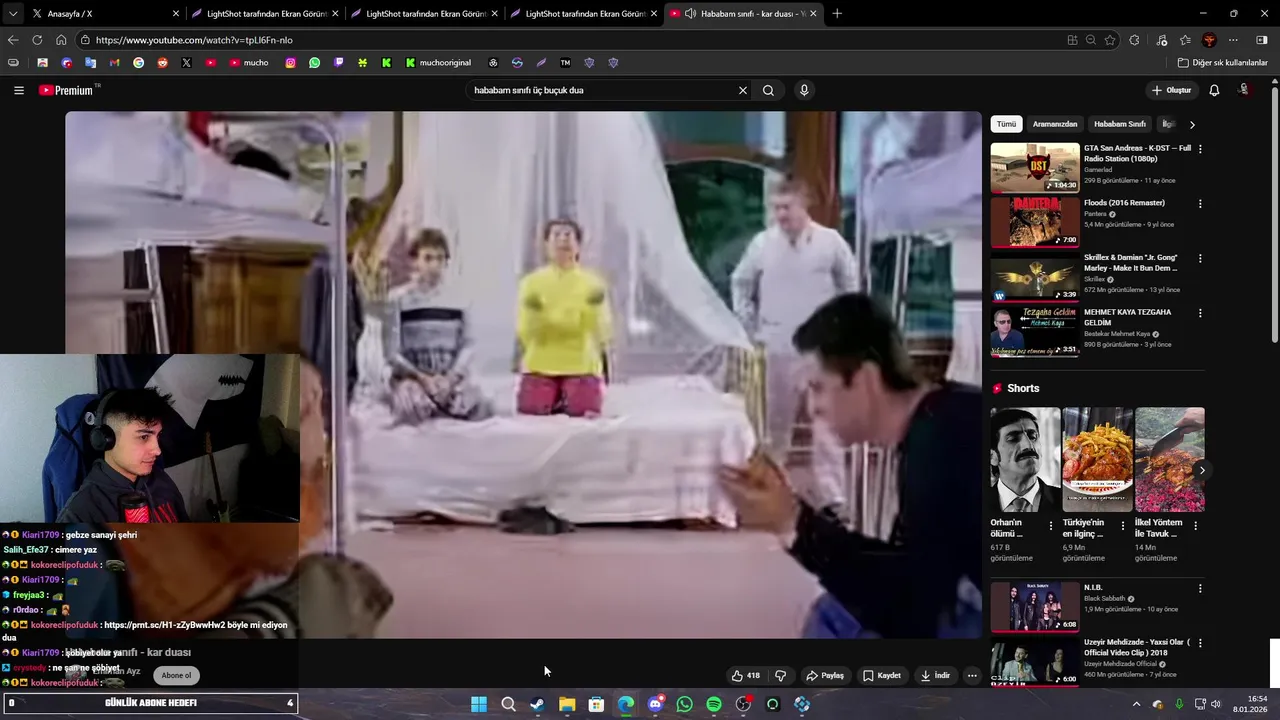
Task: Click the Kaydet save button
Action: click(882, 675)
